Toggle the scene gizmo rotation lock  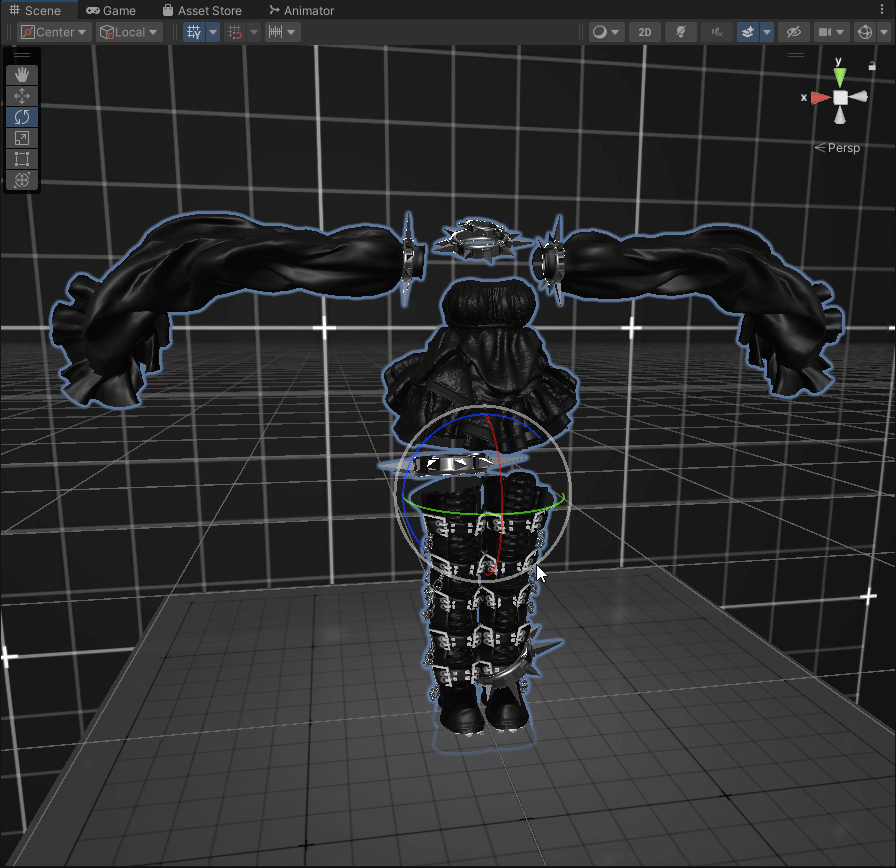click(x=872, y=65)
